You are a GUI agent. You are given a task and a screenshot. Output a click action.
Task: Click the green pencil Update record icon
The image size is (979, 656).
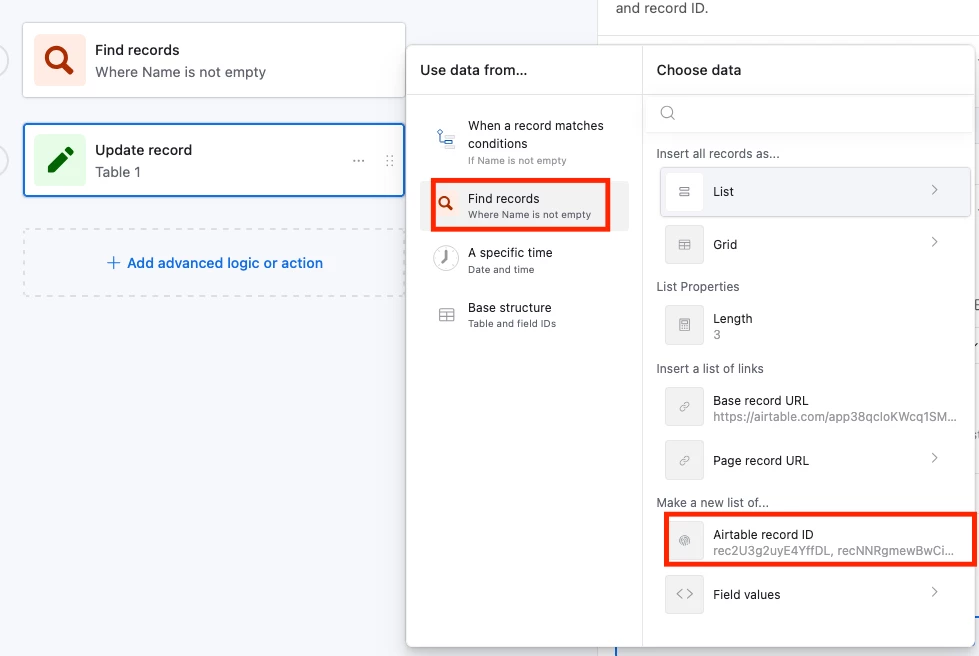pyautogui.click(x=60, y=160)
